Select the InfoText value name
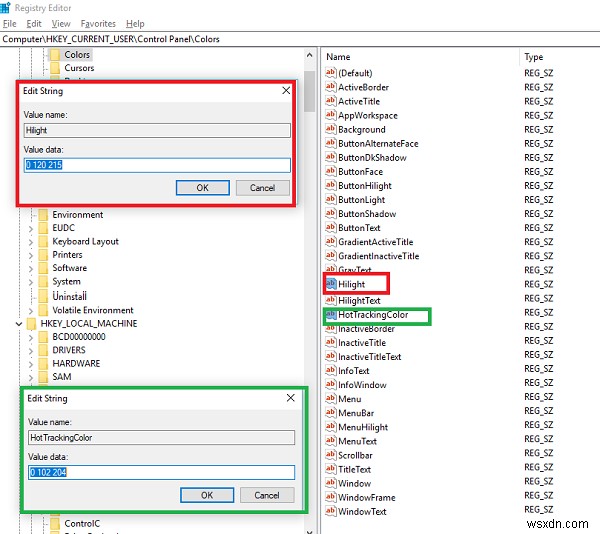 354,371
